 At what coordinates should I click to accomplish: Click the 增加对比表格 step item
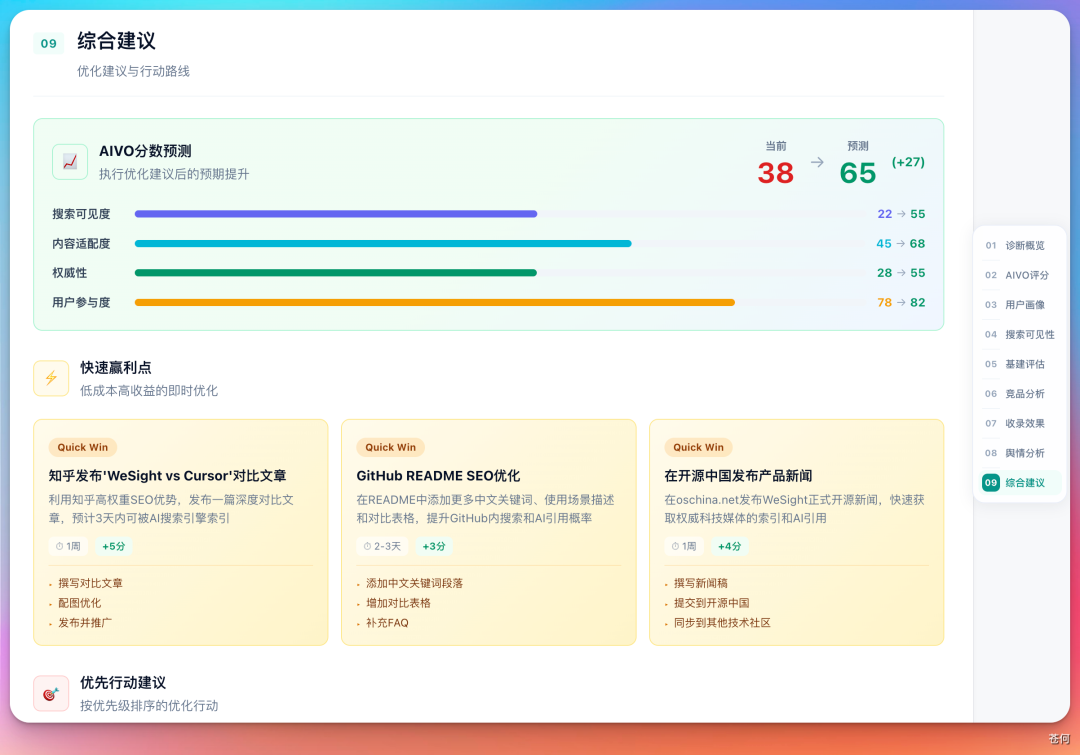(398, 603)
